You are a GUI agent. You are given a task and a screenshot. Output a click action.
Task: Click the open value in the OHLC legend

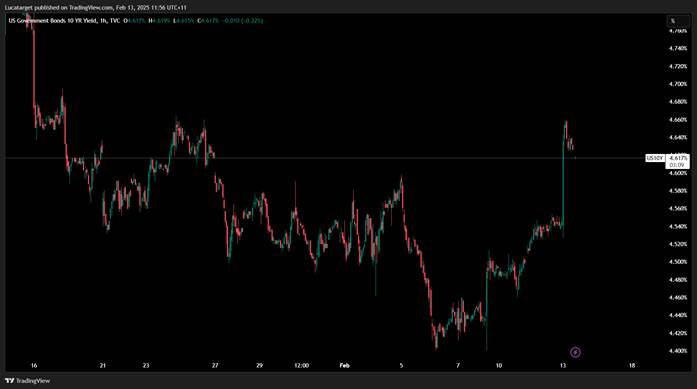(135, 20)
